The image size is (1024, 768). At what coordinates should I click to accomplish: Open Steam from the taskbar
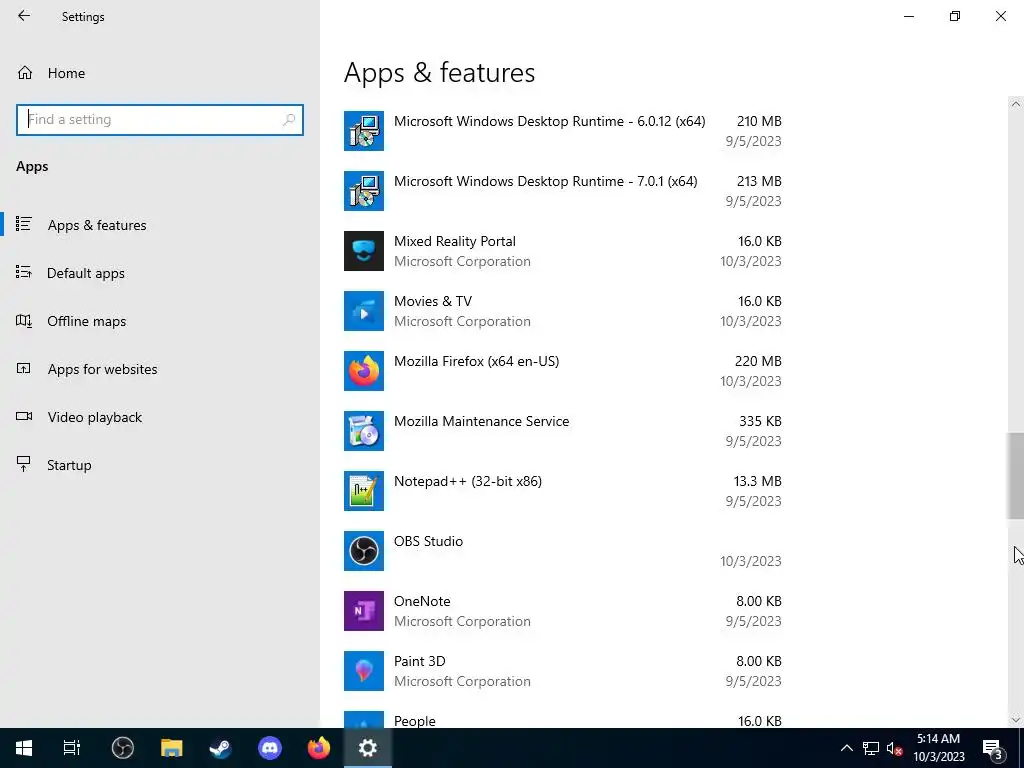220,748
